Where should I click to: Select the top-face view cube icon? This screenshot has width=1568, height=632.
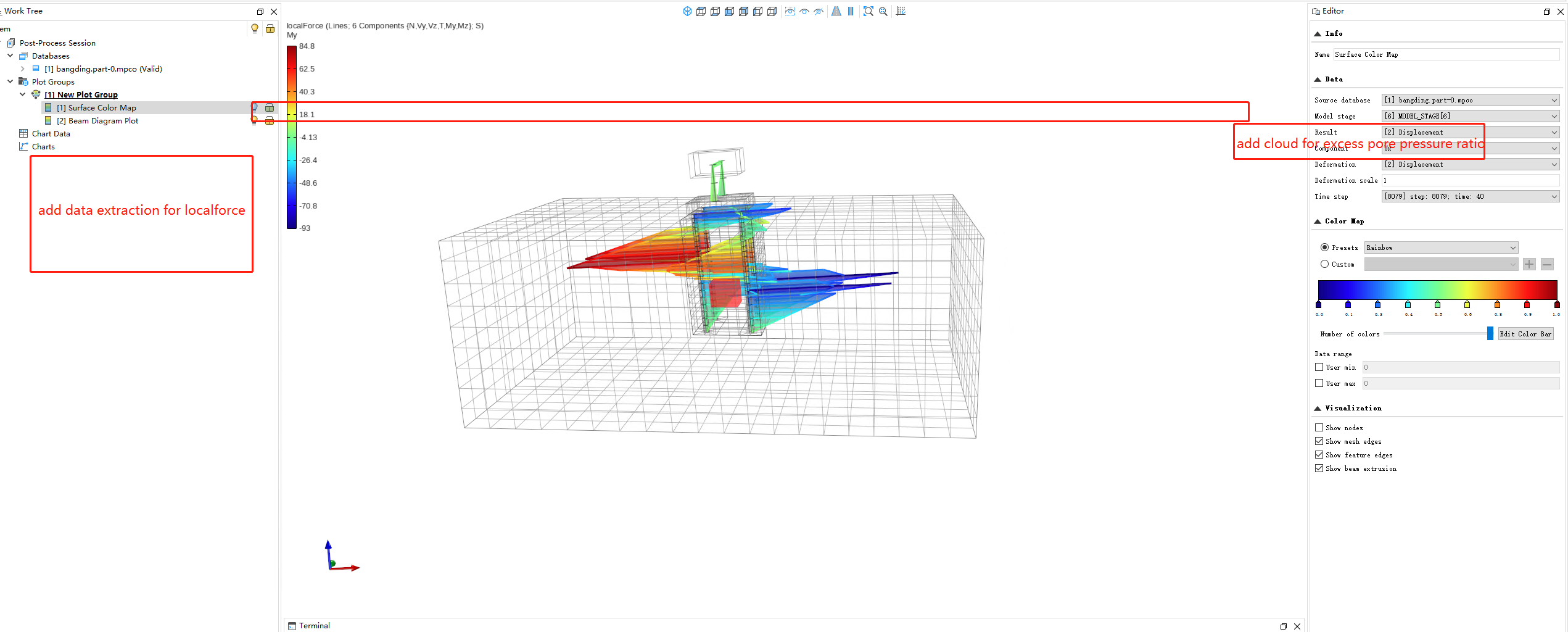[x=701, y=11]
